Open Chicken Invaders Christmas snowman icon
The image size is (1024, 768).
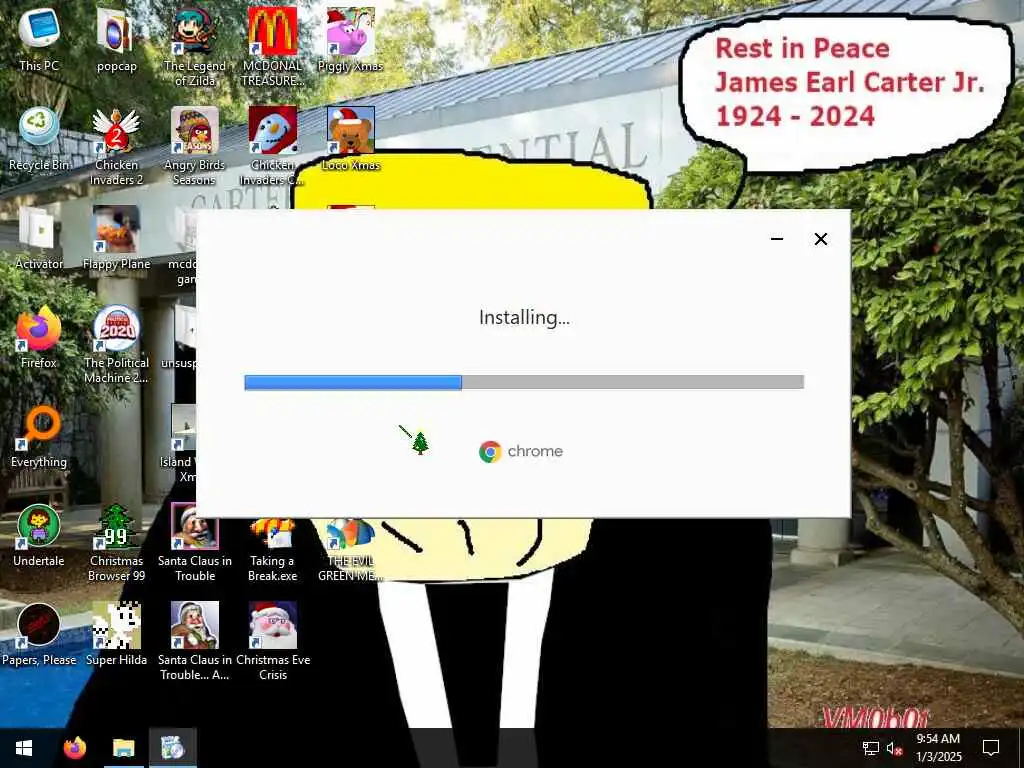pos(272,146)
